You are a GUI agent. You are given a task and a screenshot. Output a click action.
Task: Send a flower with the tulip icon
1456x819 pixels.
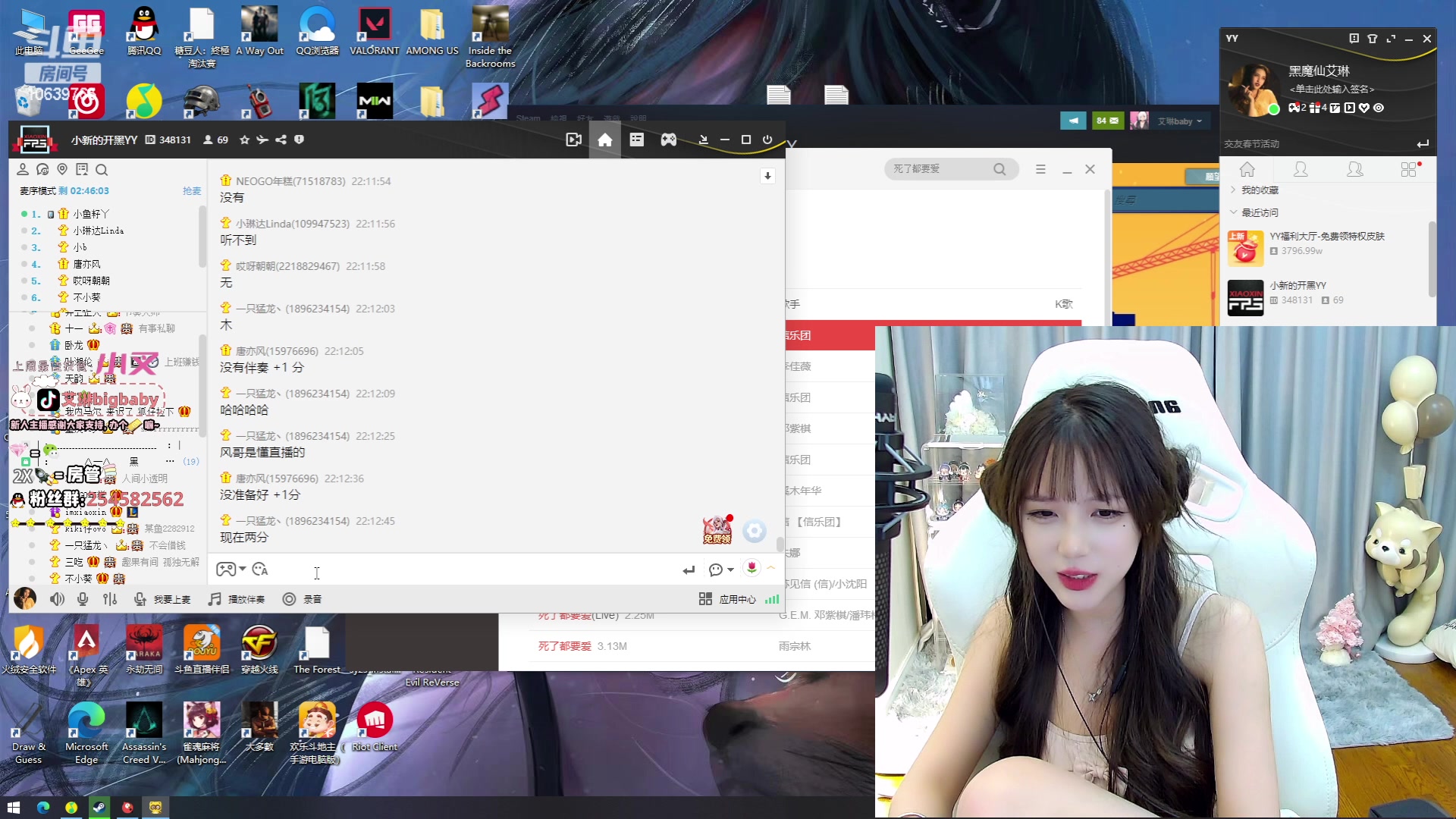pos(752,568)
